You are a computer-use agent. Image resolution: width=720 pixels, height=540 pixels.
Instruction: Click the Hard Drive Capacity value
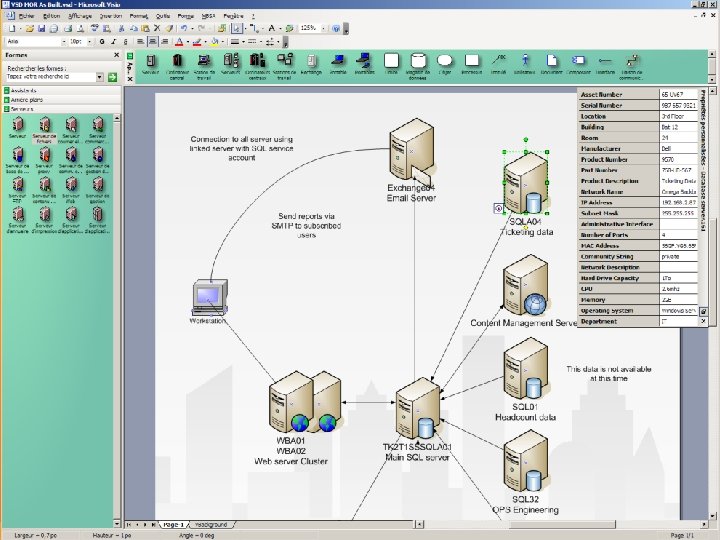click(x=678, y=278)
